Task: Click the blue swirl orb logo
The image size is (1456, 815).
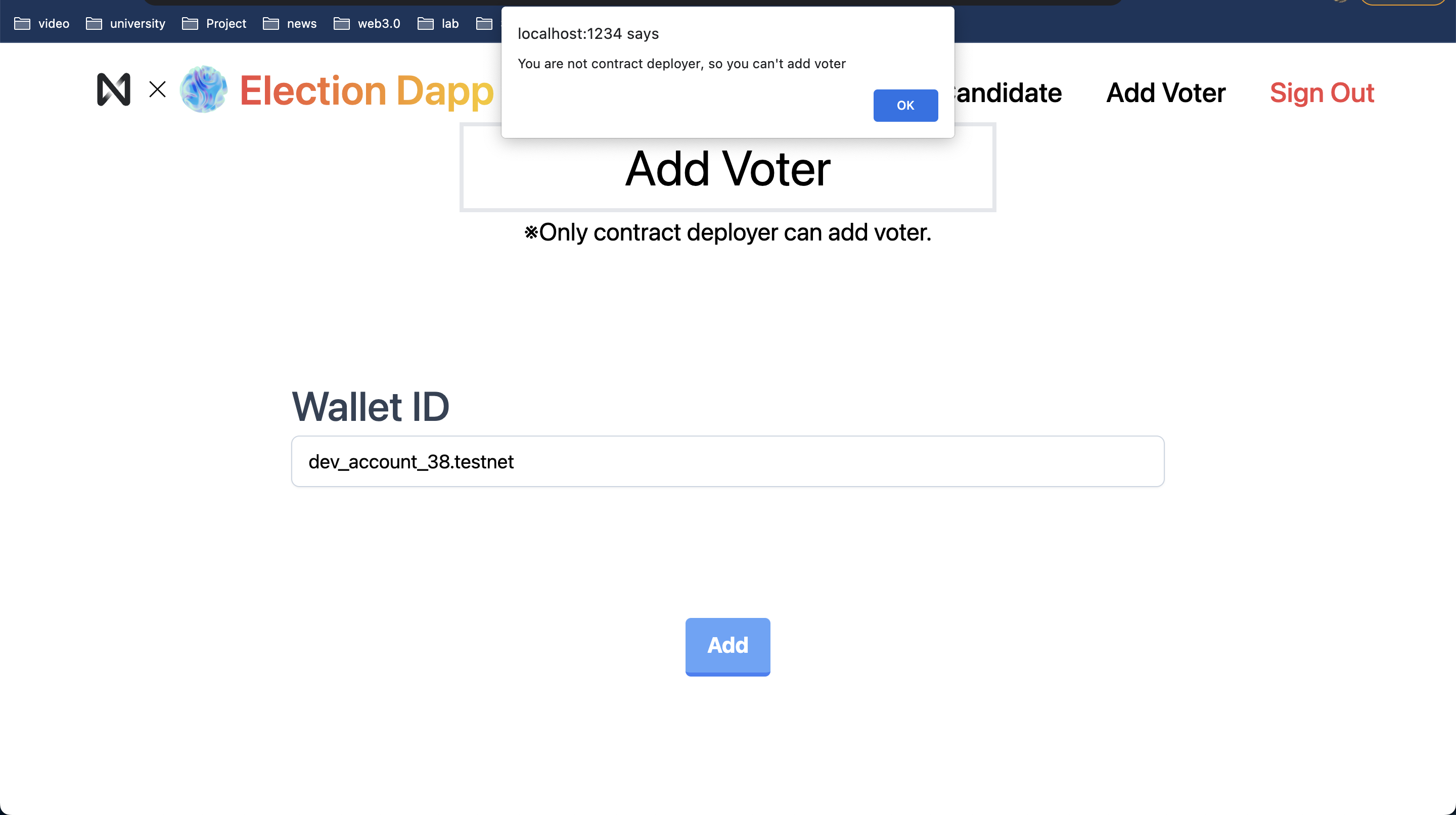Action: pyautogui.click(x=203, y=89)
